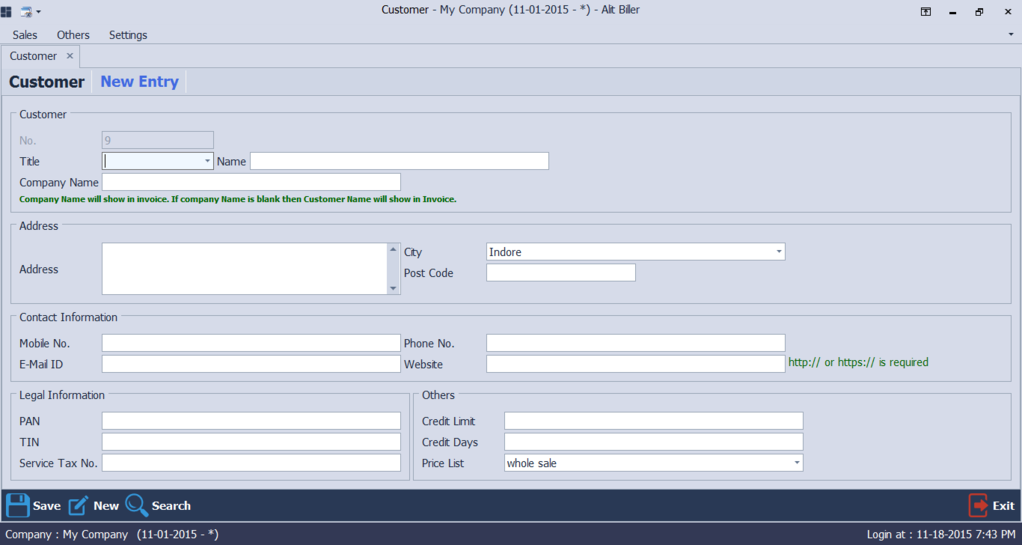Click the down arrow in Address scrollbar
The image size is (1022, 545).
click(393, 288)
